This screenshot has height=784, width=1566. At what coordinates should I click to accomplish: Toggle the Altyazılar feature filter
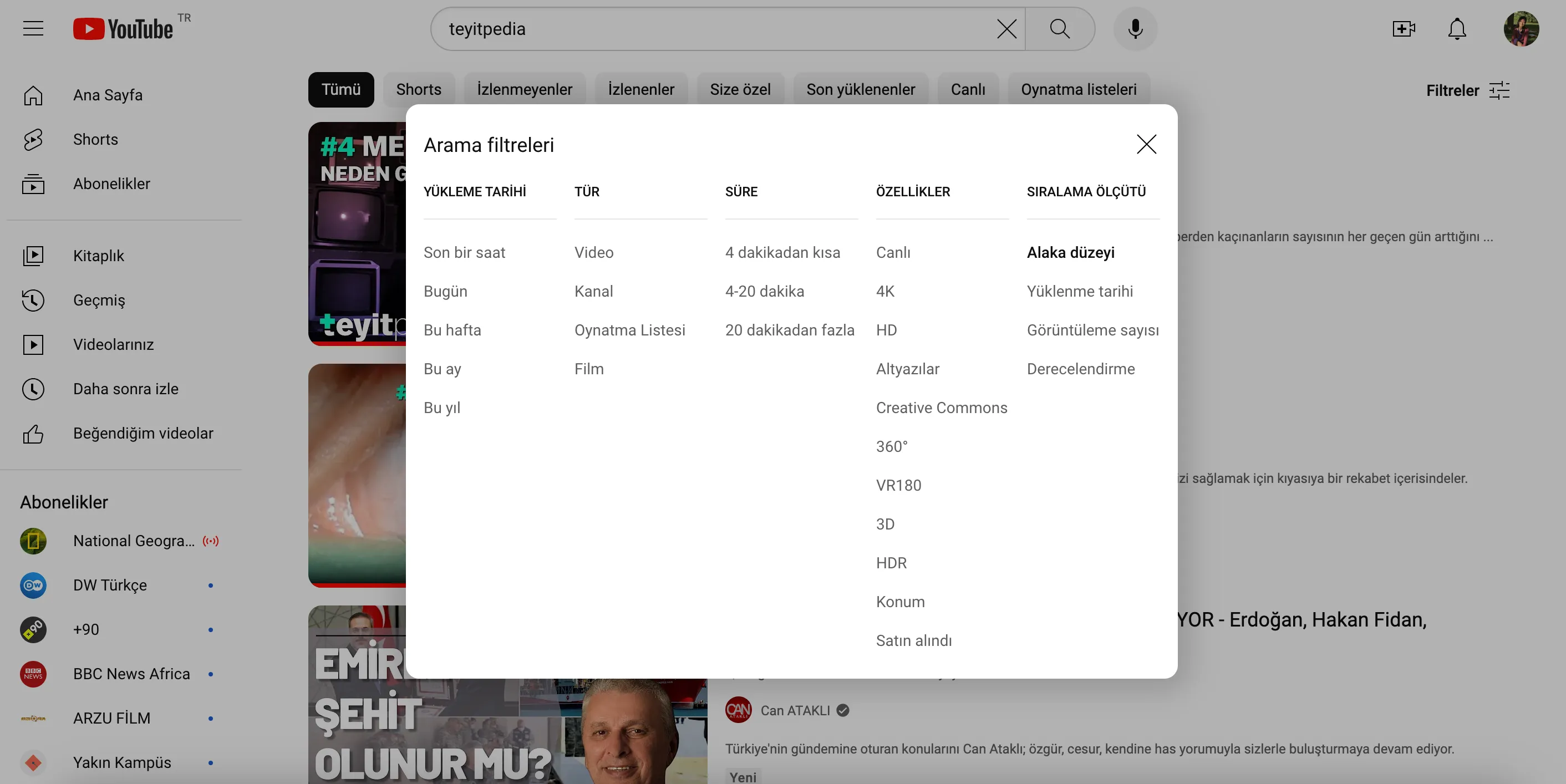tap(907, 369)
